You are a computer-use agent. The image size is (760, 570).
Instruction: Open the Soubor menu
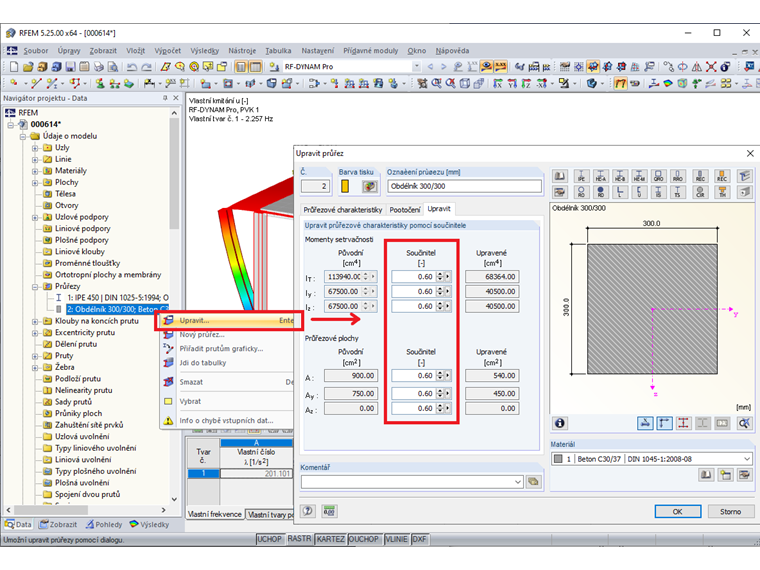pyautogui.click(x=36, y=50)
